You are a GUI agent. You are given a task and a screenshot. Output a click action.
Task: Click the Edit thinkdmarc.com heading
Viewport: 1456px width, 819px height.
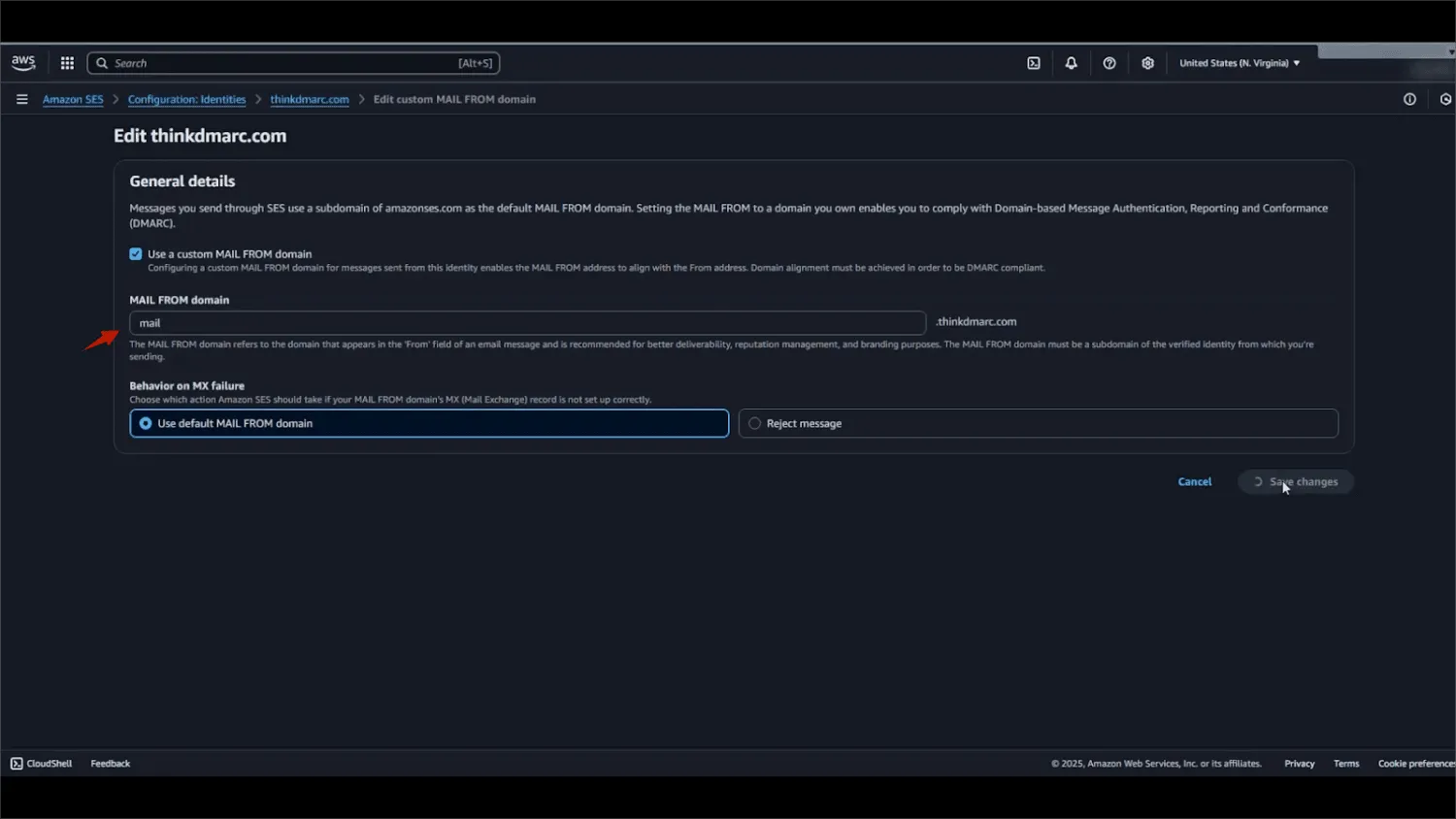tap(200, 136)
